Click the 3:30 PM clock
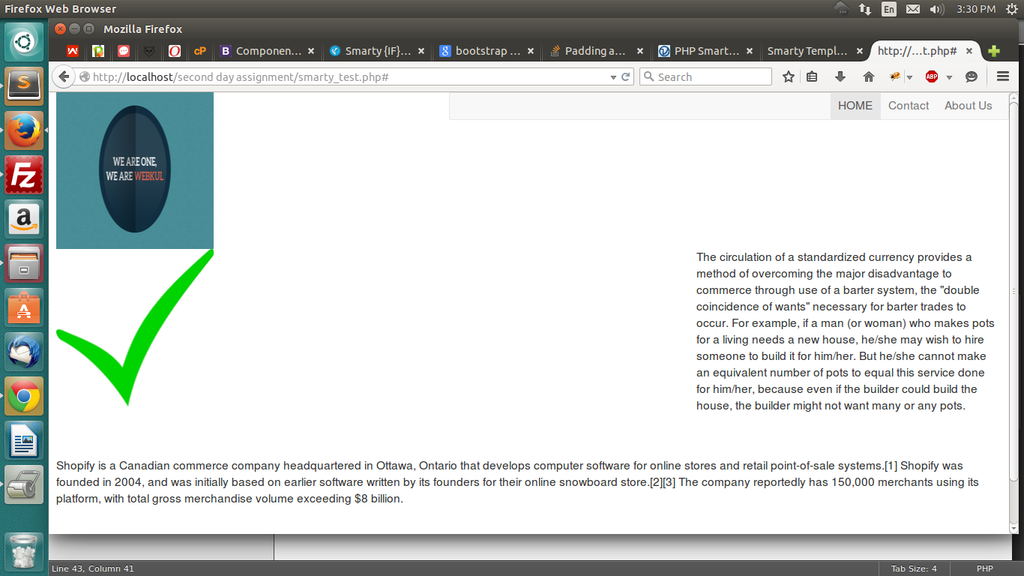The height and width of the screenshot is (576, 1024). [976, 9]
